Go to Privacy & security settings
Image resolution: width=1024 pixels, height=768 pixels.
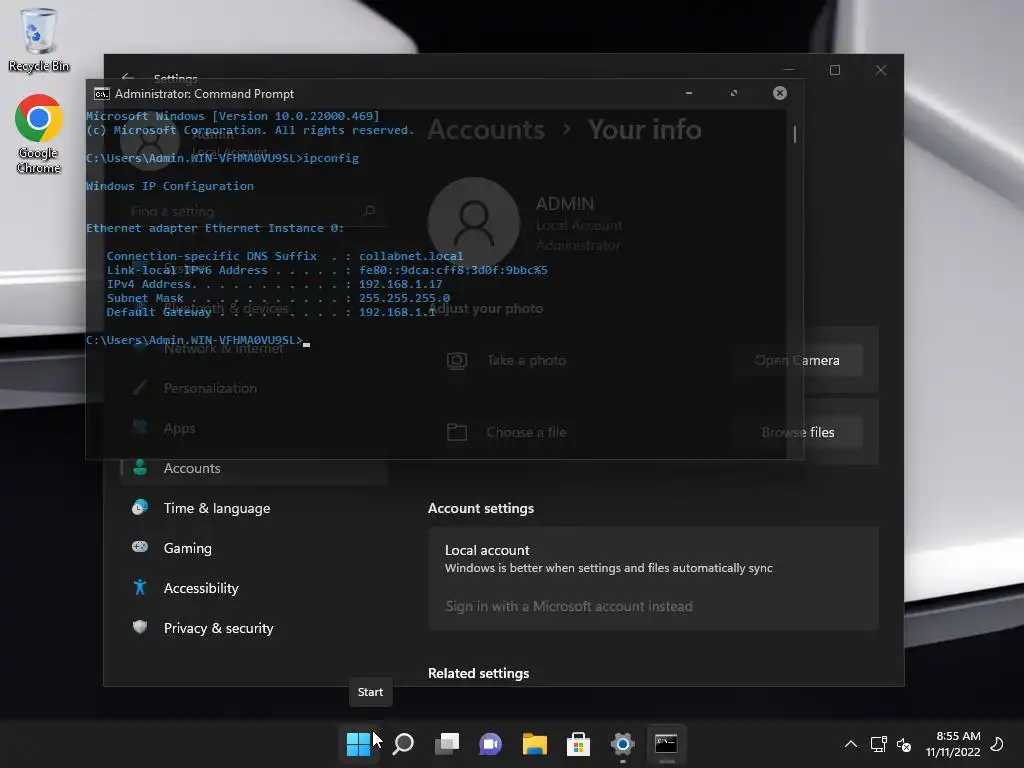coord(255,628)
